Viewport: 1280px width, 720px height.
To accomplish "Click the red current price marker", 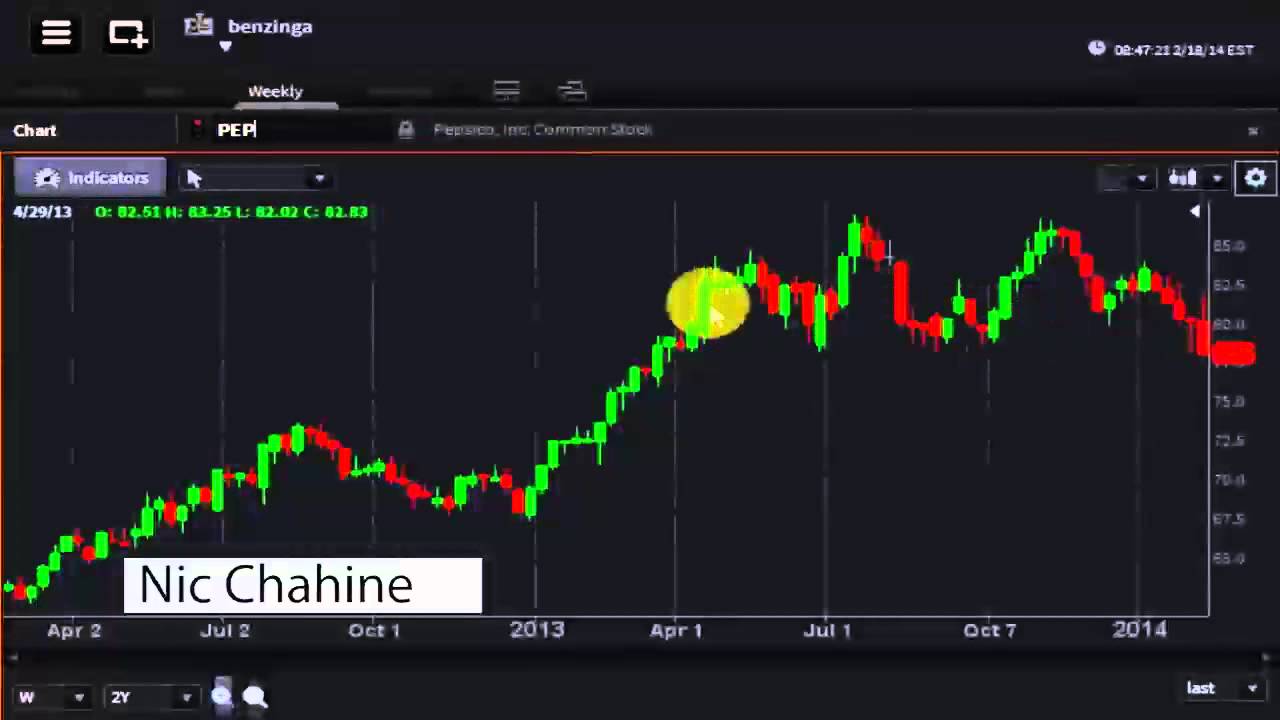I will click(1232, 354).
